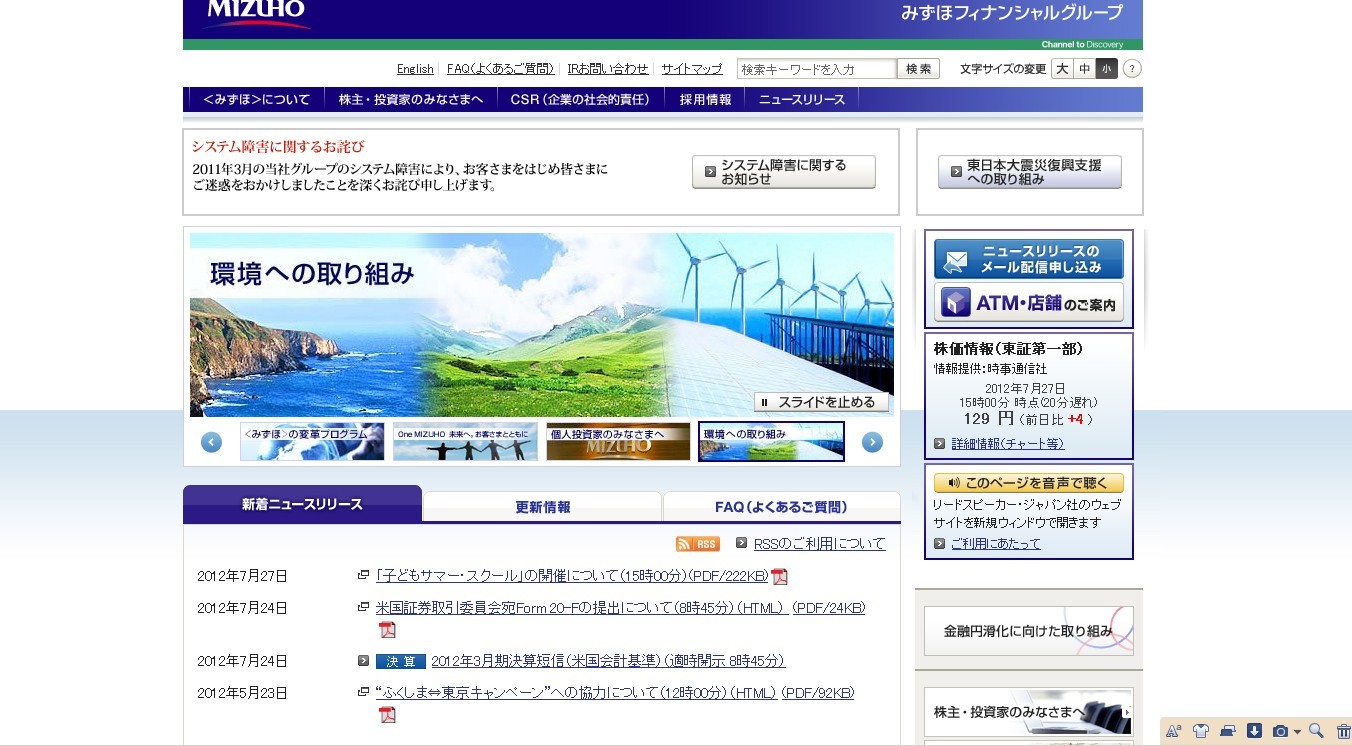Viewport: 1352px width, 746px height.
Task: Click 株主・投資家のみなさまへ sidebar banner
Action: (1029, 712)
